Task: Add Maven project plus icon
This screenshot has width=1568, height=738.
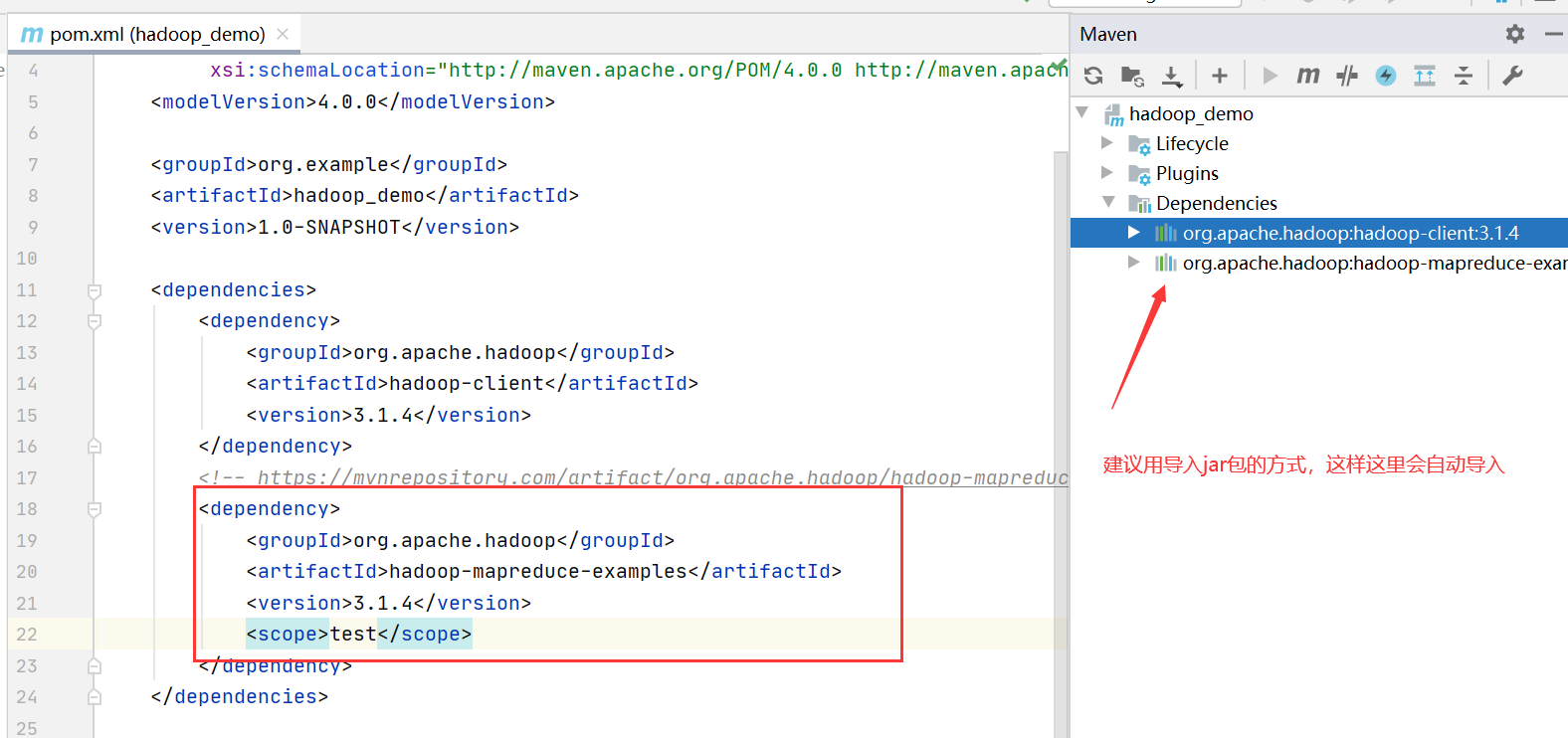Action: (1220, 76)
